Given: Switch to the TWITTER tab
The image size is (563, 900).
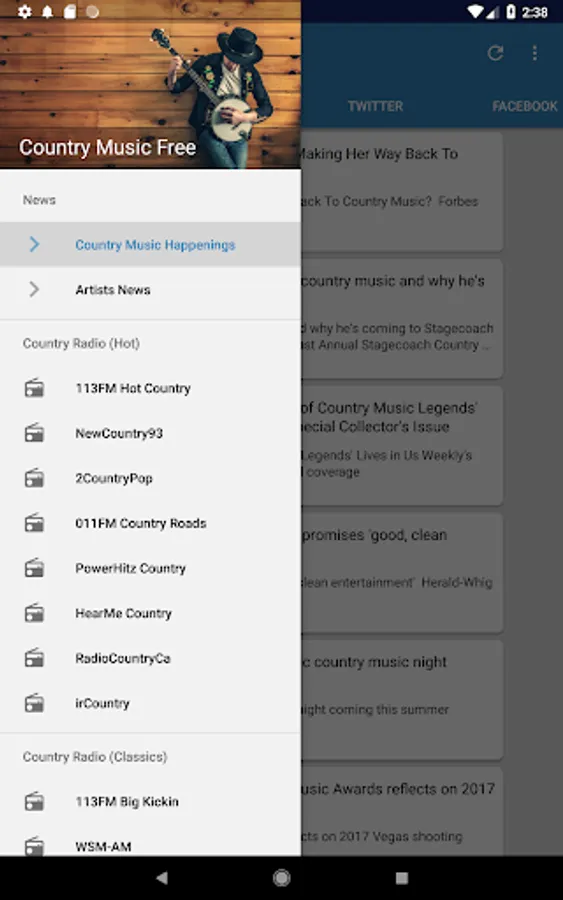Looking at the screenshot, I should pos(375,106).
